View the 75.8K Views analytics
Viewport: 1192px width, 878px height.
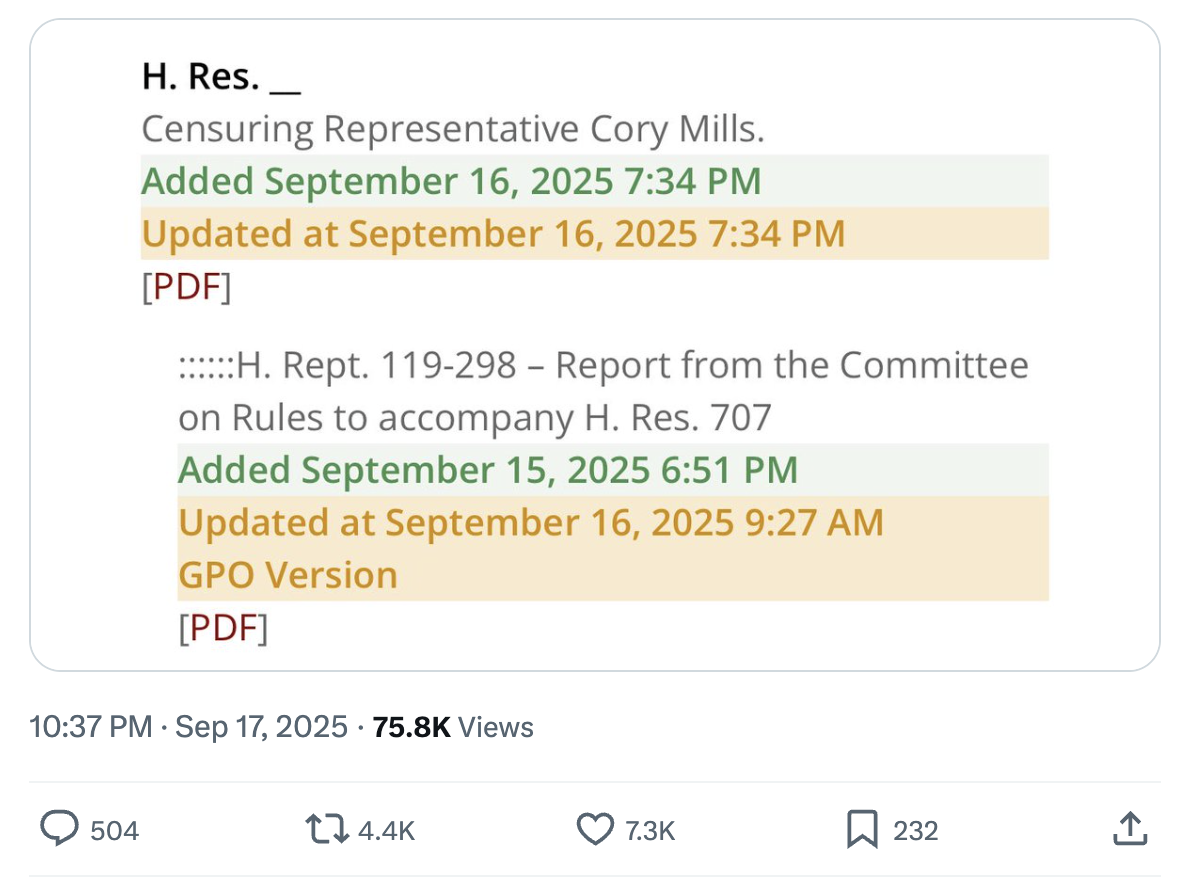pyautogui.click(x=452, y=727)
